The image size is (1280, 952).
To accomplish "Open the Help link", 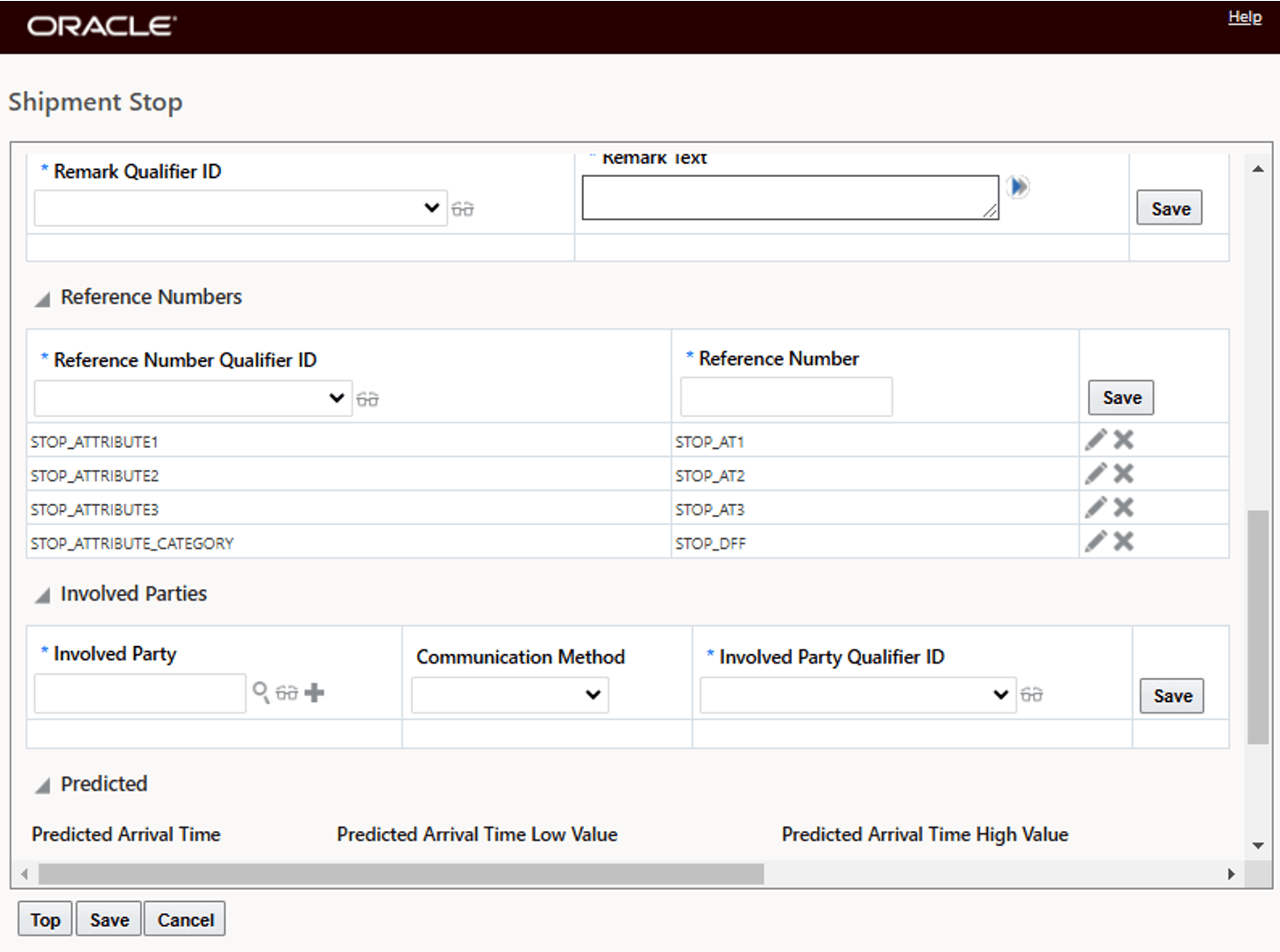I will coord(1244,17).
